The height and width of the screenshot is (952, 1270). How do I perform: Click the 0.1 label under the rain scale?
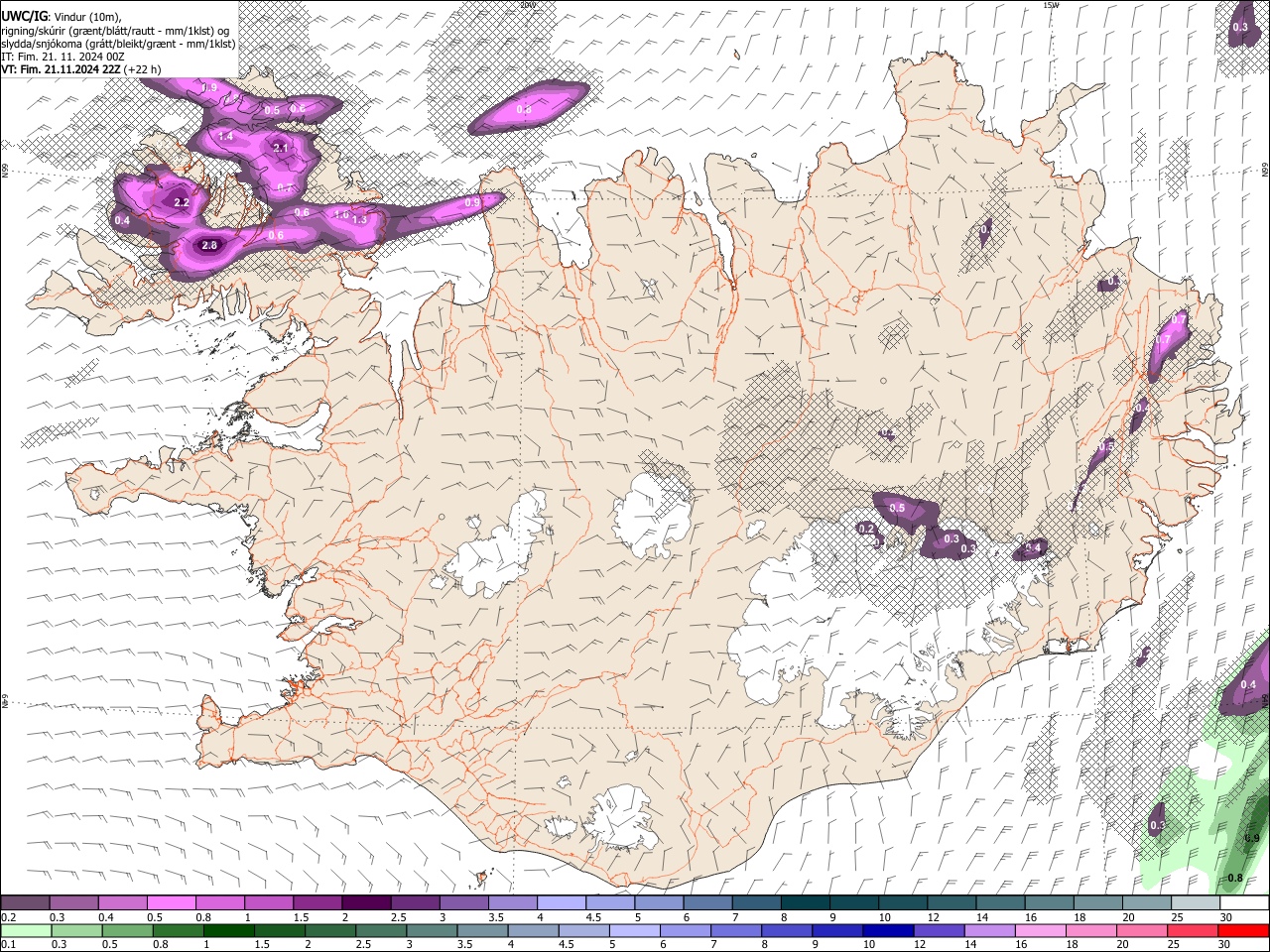click(8, 944)
